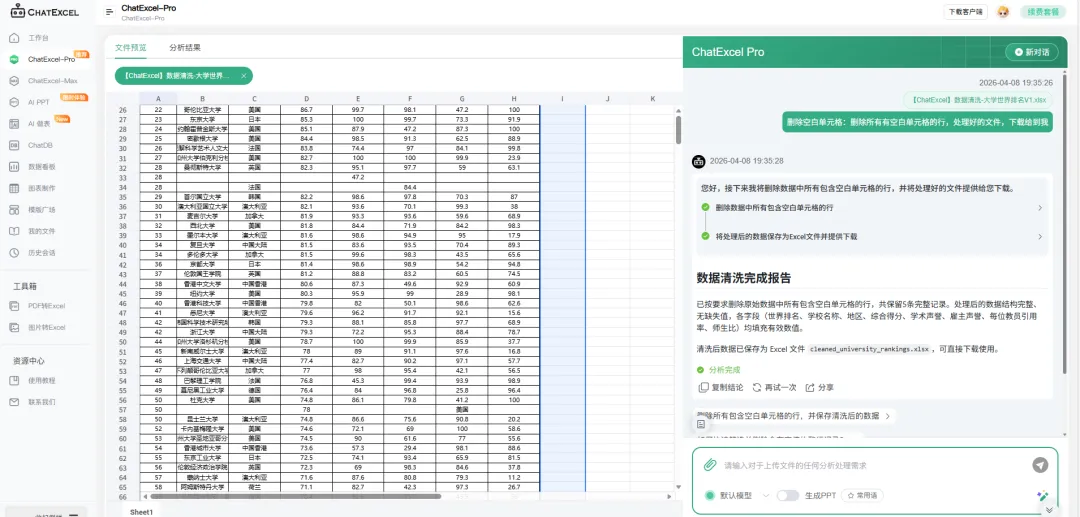Image resolution: width=1080 pixels, height=517 pixels.
Task: Click the bot avatar icon in chat
Action: (x=699, y=161)
